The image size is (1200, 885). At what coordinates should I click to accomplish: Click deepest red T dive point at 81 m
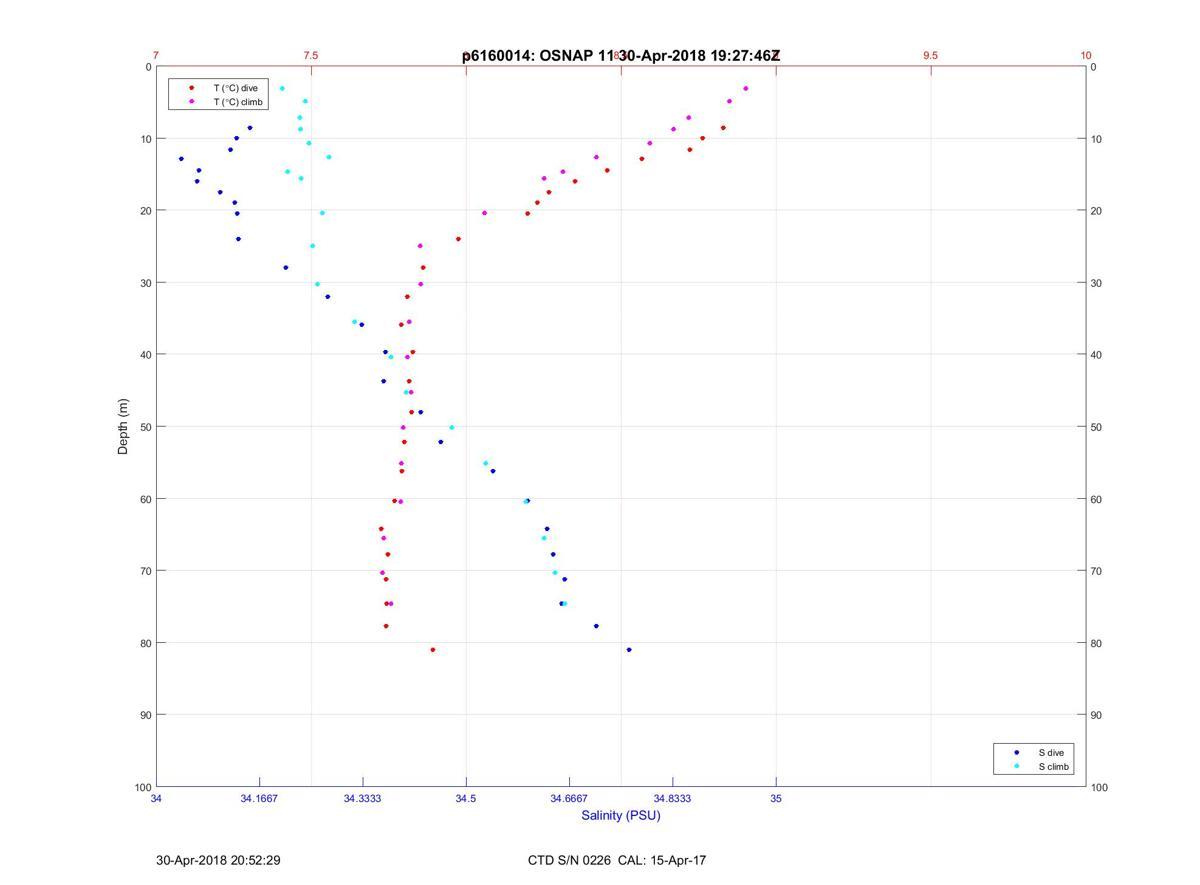[433, 650]
